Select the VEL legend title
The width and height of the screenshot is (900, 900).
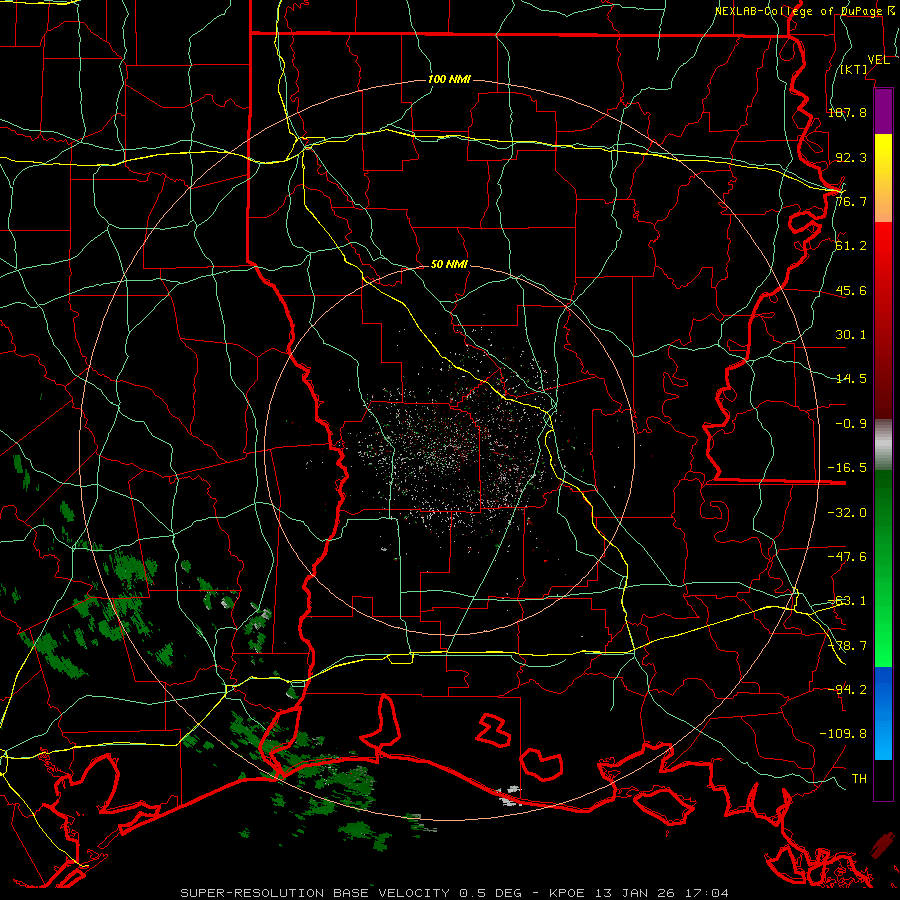tap(879, 60)
